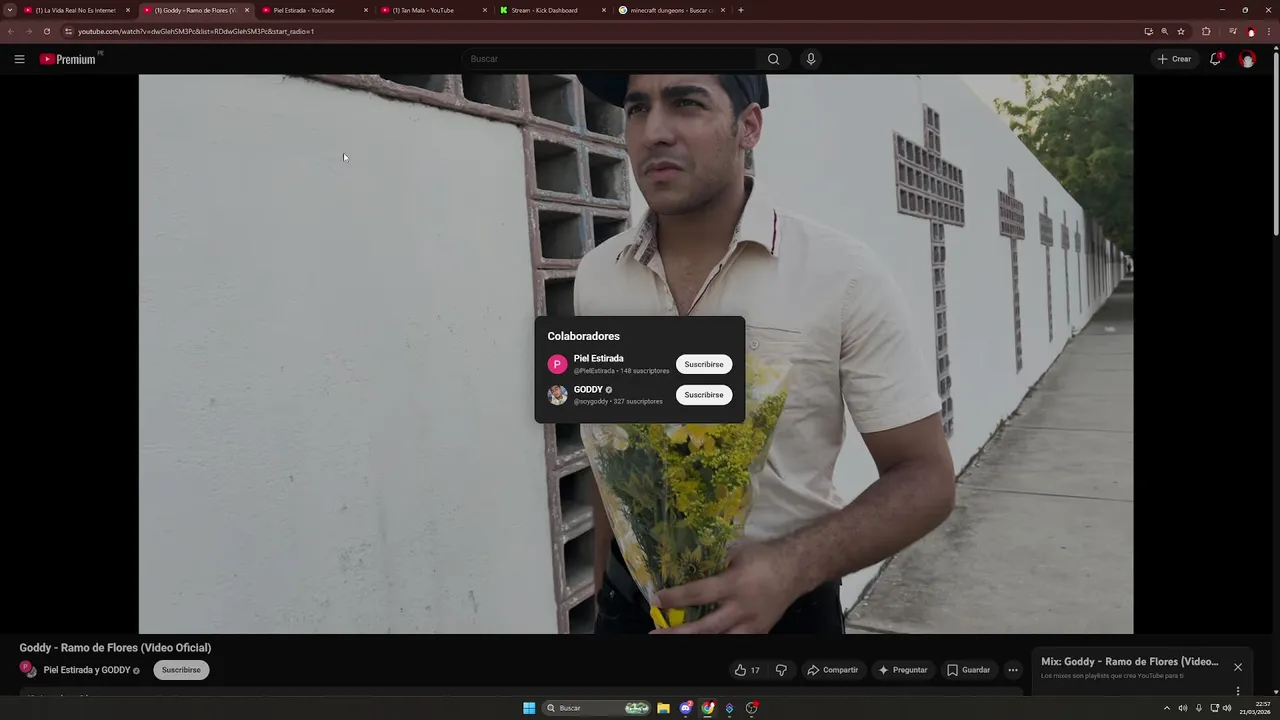
Task: Click the taskbar Buscar search box
Action: click(597, 708)
